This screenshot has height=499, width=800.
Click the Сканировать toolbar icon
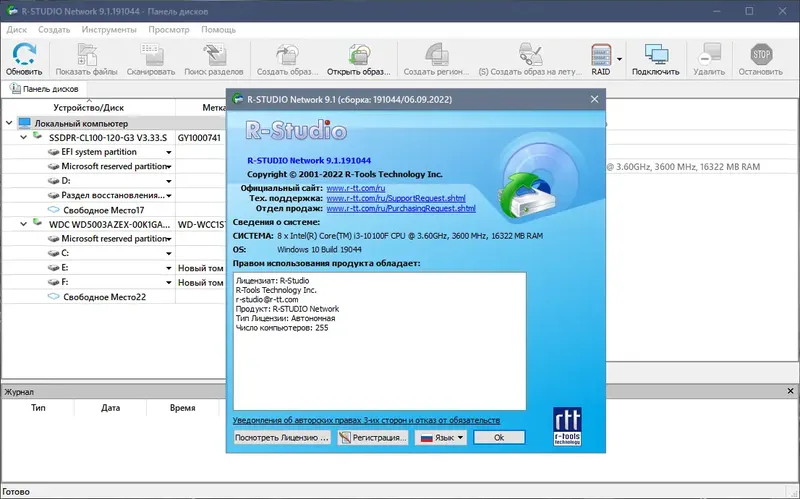[151, 54]
